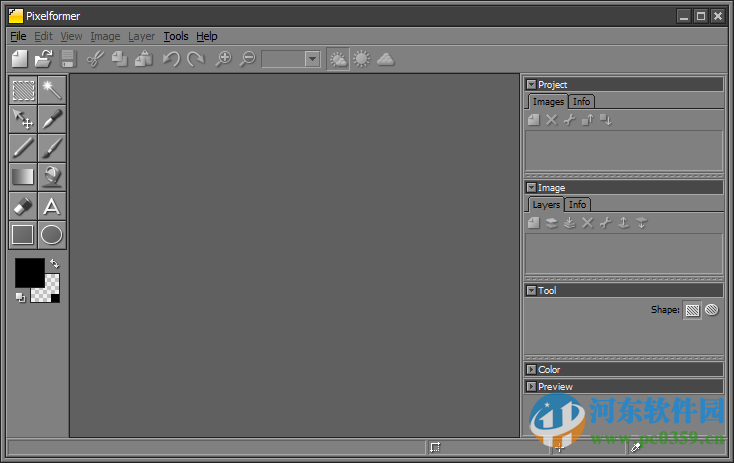Switch to Project panel Info tab
Screen dimensions: 734x463
click(581, 102)
